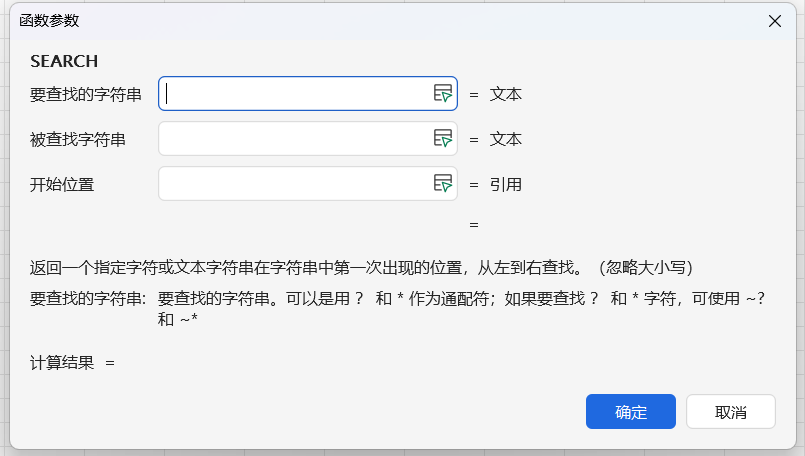The height and width of the screenshot is (456, 805).
Task: Click the 计算结果 label
Action: (62, 362)
